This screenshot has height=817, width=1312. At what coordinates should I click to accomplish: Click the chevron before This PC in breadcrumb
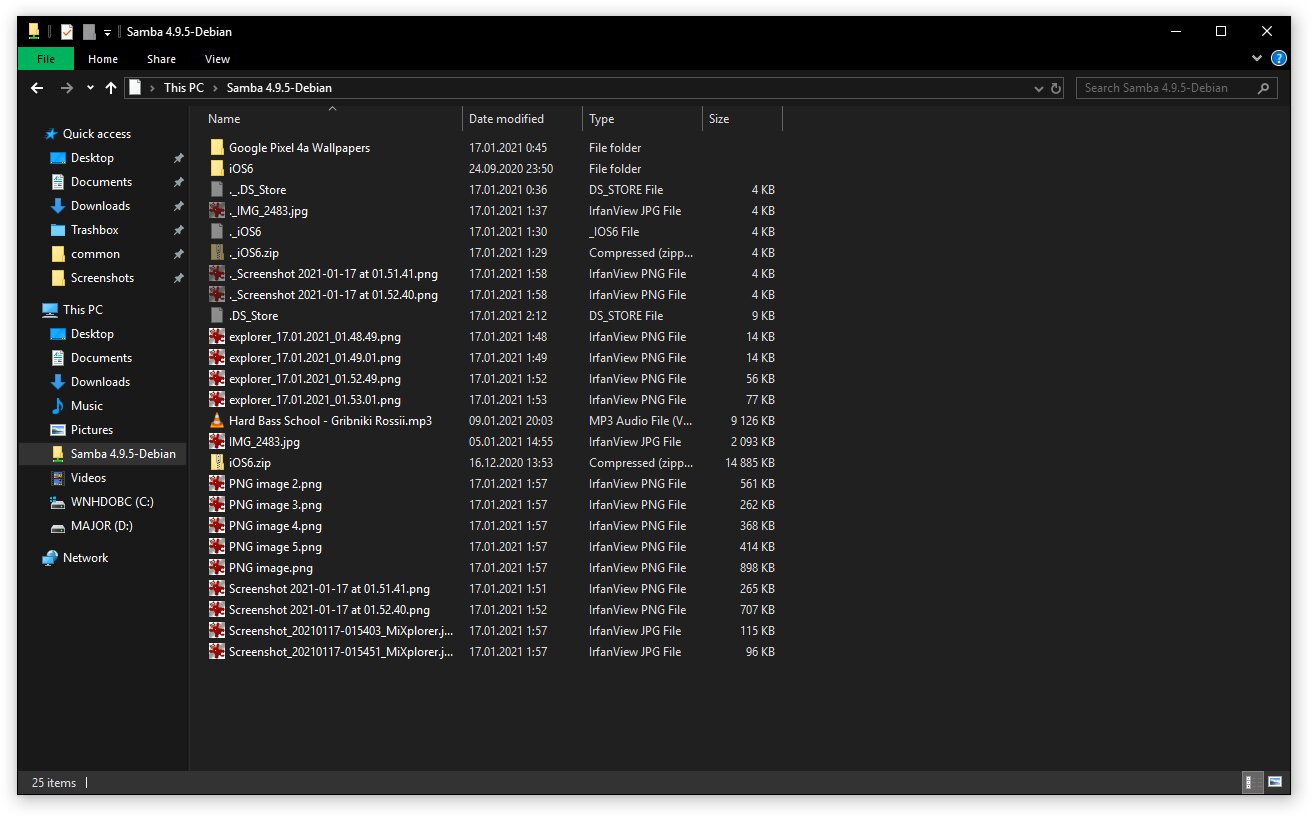click(153, 88)
